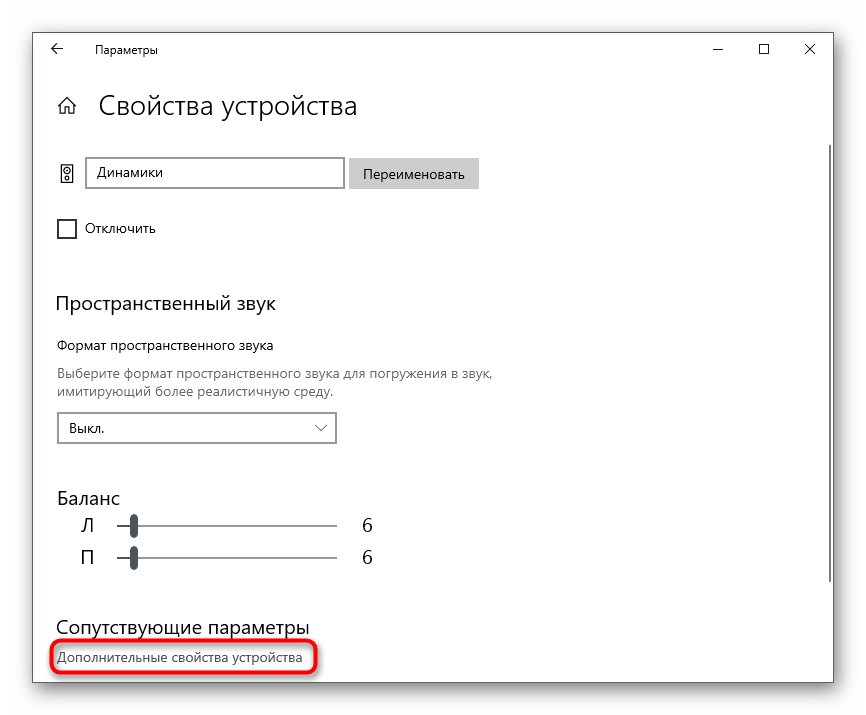Click the middle of the Л slider track
The image size is (866, 715).
tap(227, 526)
